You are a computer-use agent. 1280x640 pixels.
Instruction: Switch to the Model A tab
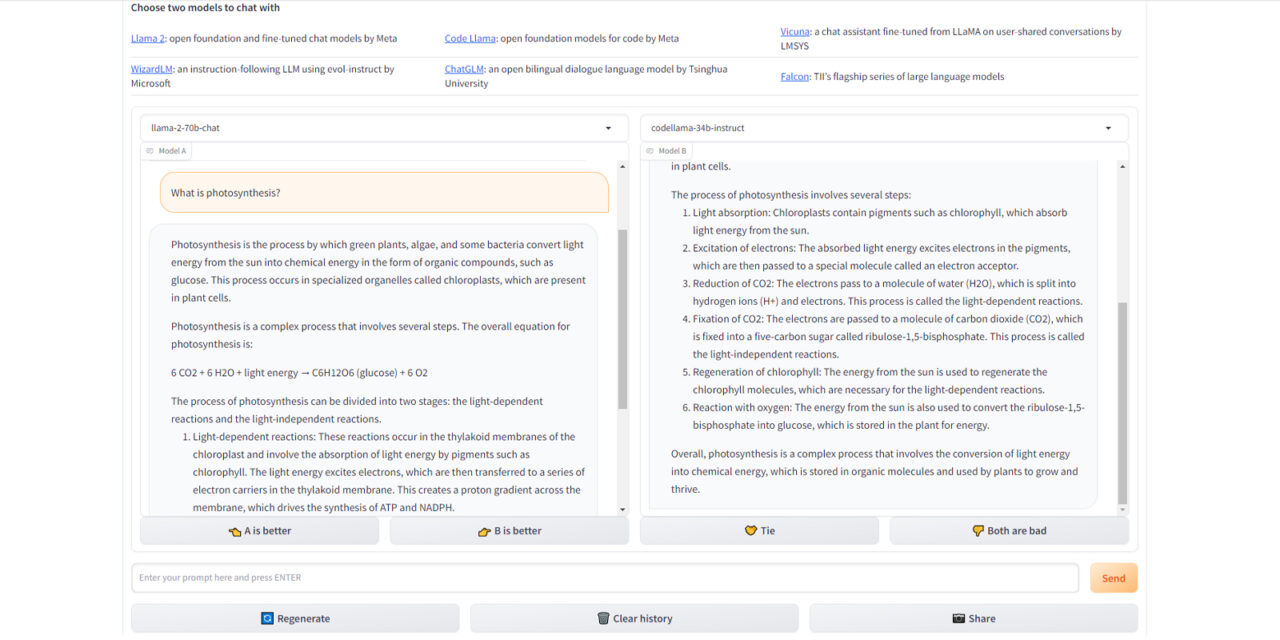pos(166,150)
